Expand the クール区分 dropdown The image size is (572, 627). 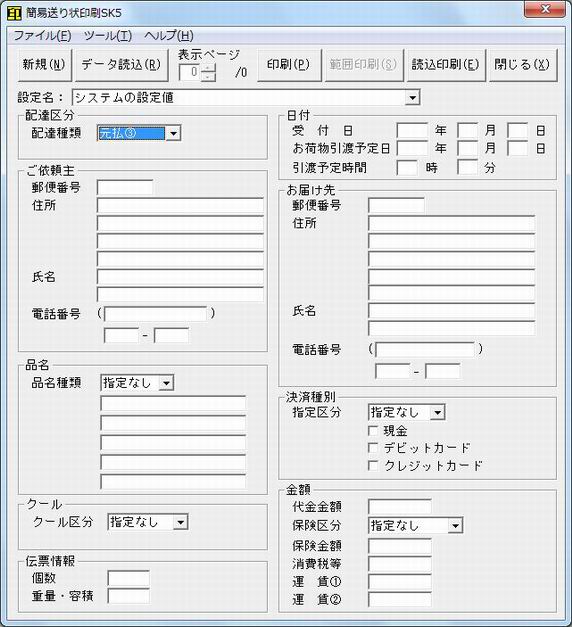click(x=180, y=522)
